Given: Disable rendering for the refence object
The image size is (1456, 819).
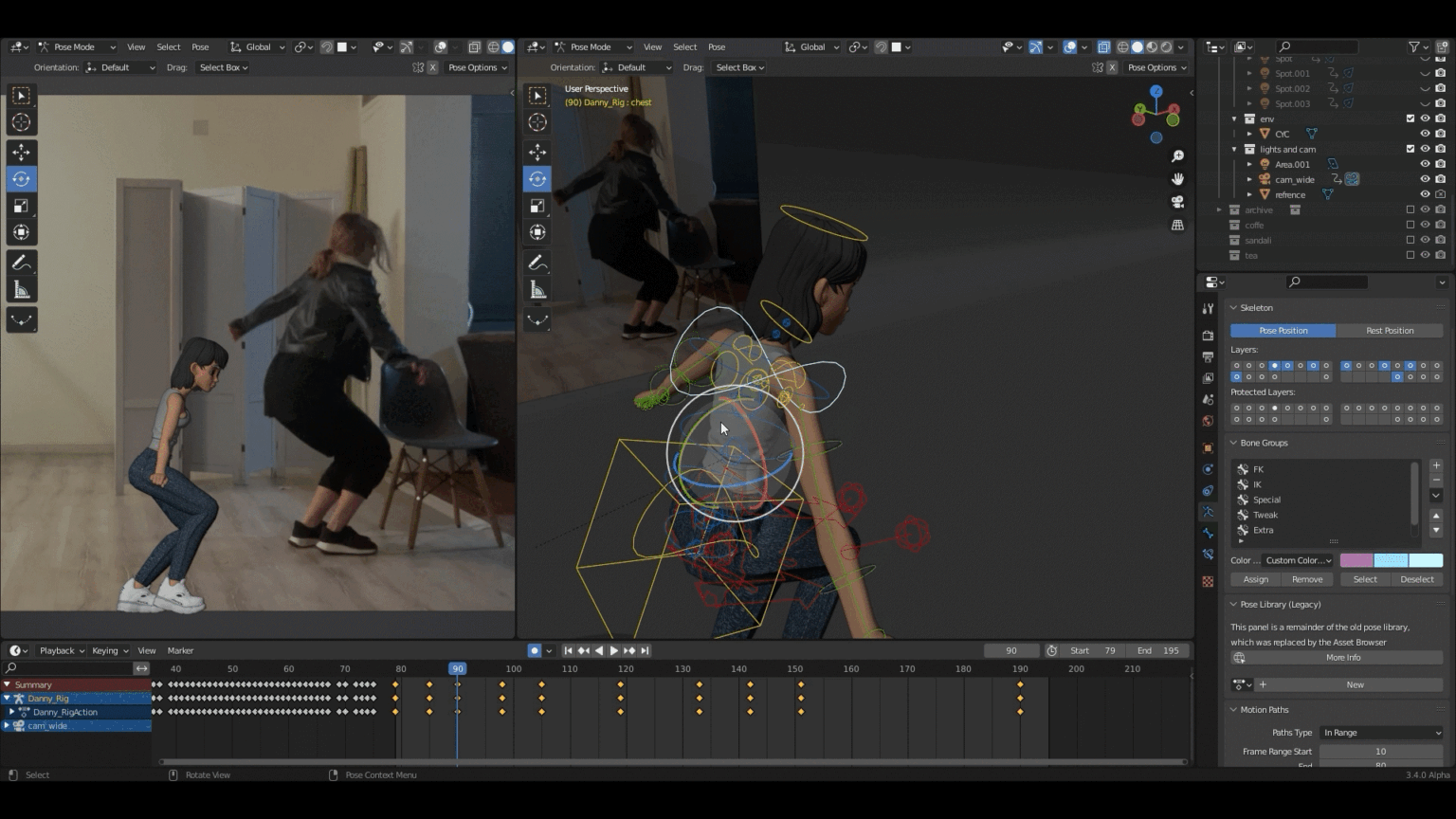Looking at the screenshot, I should (1440, 194).
